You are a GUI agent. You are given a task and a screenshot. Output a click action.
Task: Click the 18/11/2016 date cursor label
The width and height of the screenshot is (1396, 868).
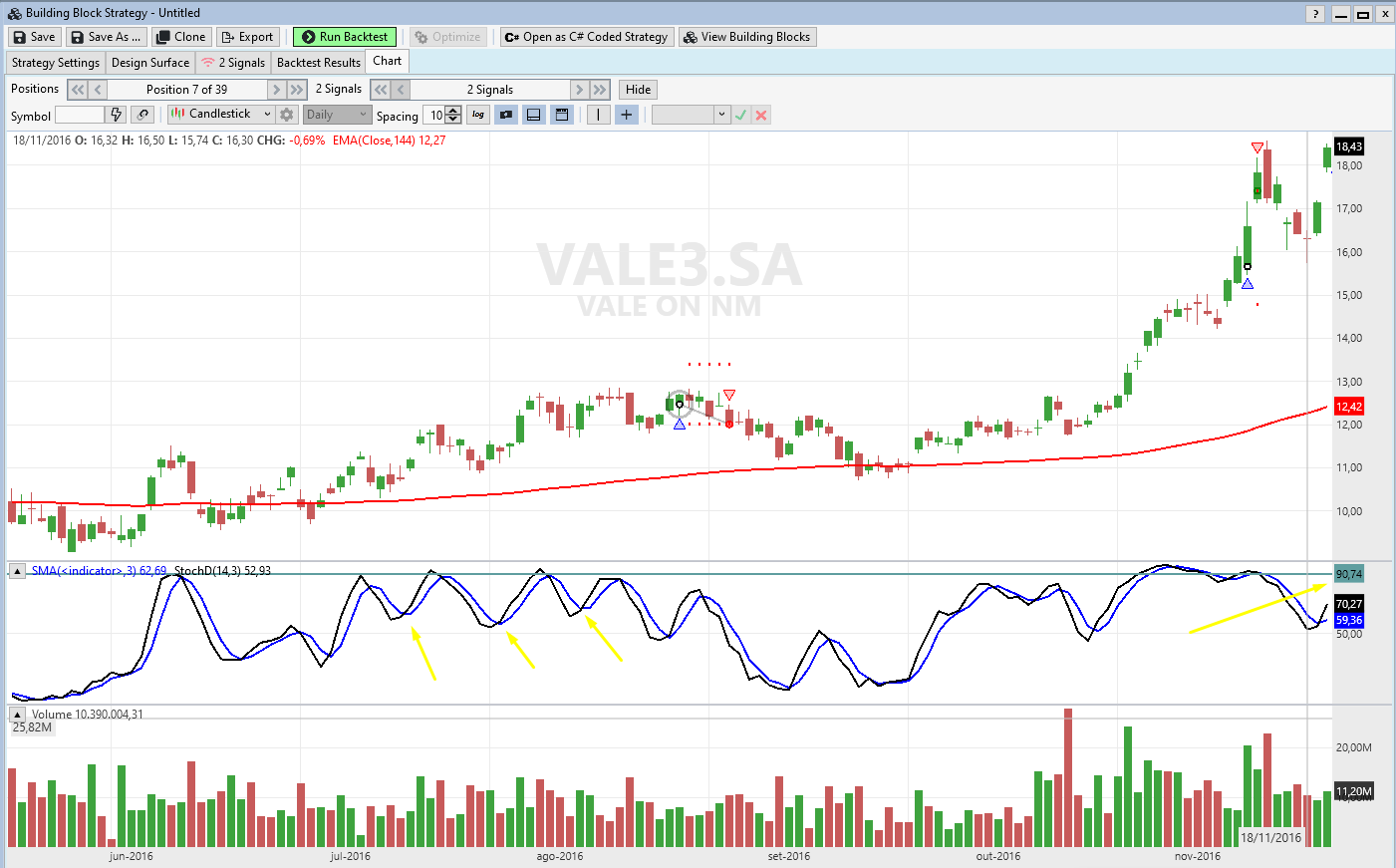click(x=1271, y=838)
